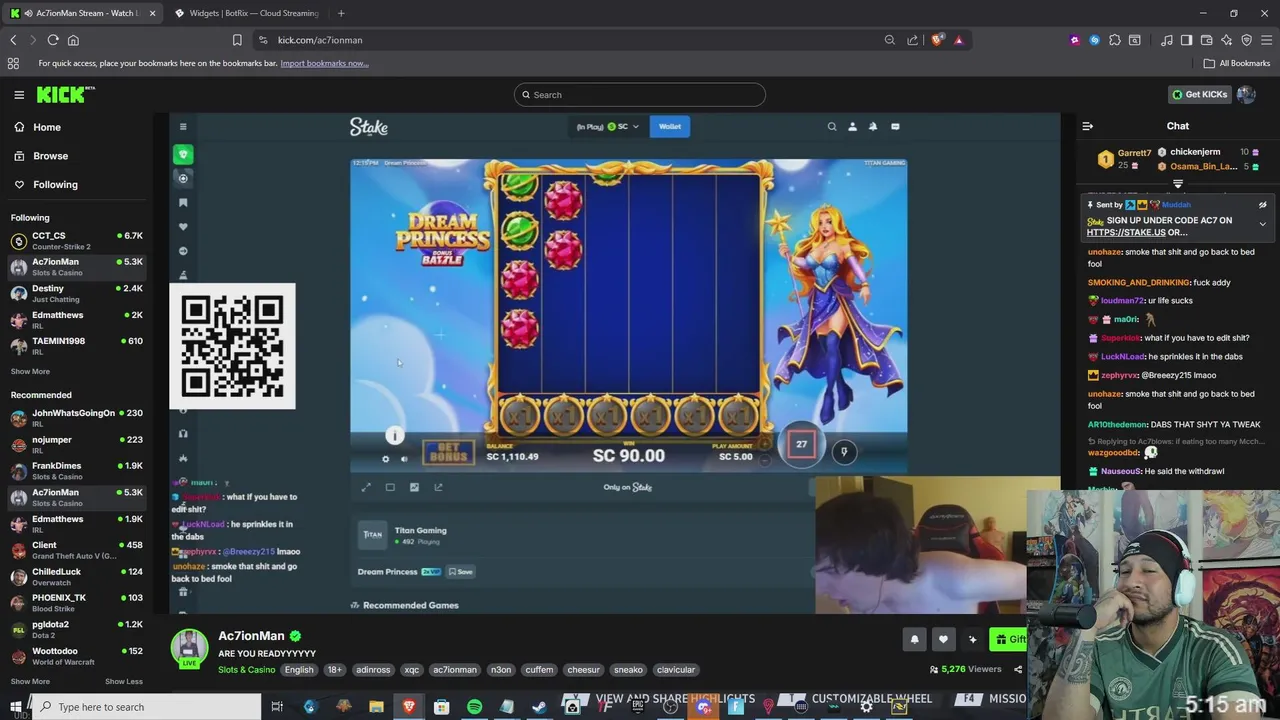This screenshot has width=1280, height=720.
Task: Toggle the browser sidebar panel
Action: (x=1186, y=40)
